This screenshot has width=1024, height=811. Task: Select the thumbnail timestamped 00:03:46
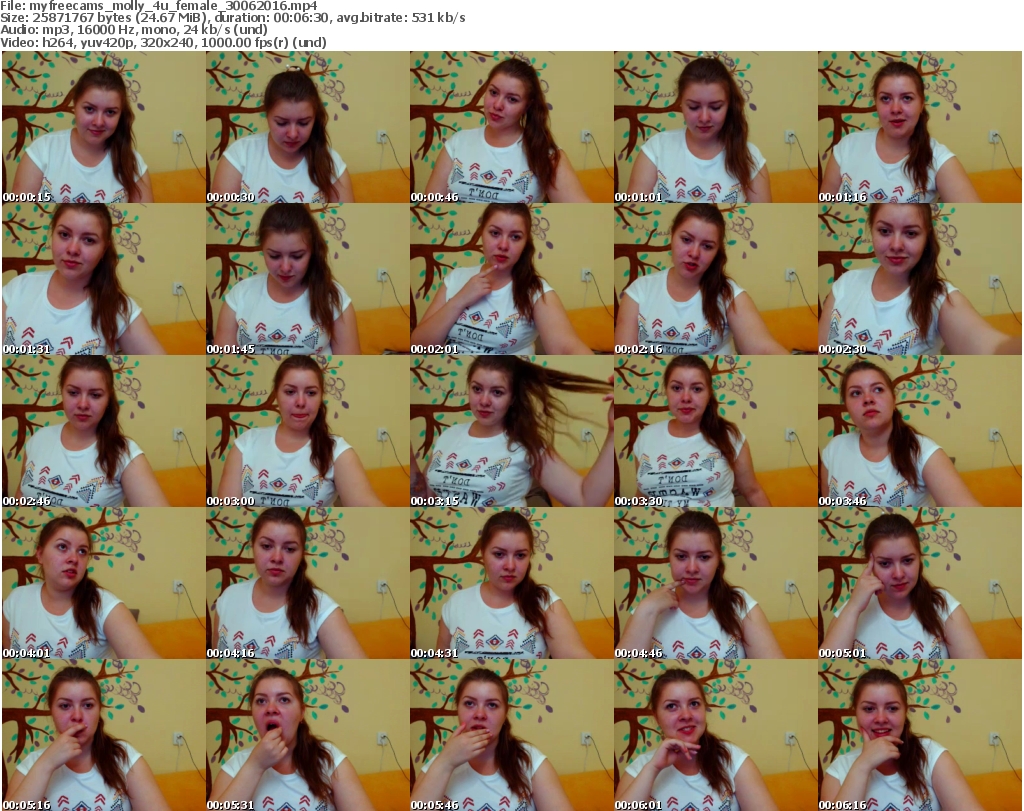(920, 432)
